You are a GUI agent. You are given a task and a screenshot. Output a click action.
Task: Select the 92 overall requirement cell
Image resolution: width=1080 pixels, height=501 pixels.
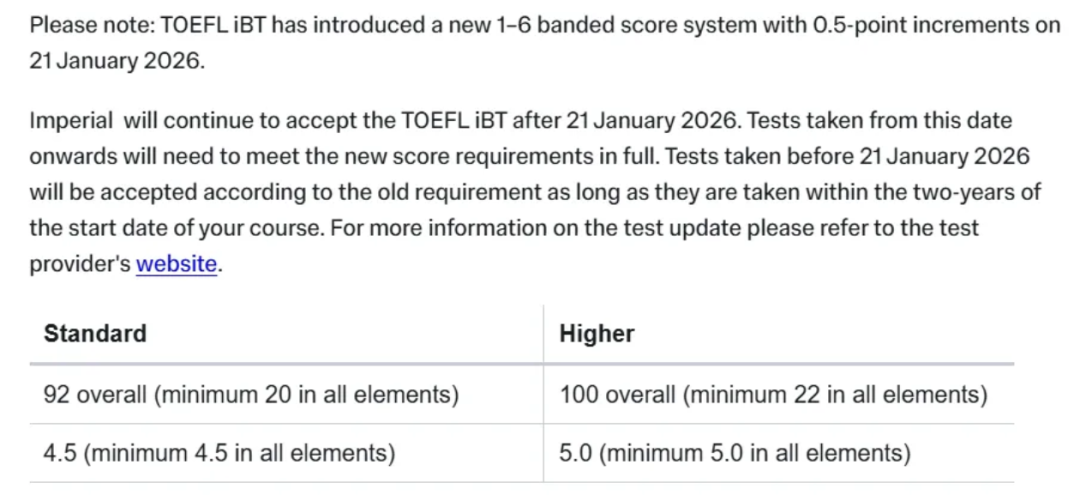tap(251, 394)
